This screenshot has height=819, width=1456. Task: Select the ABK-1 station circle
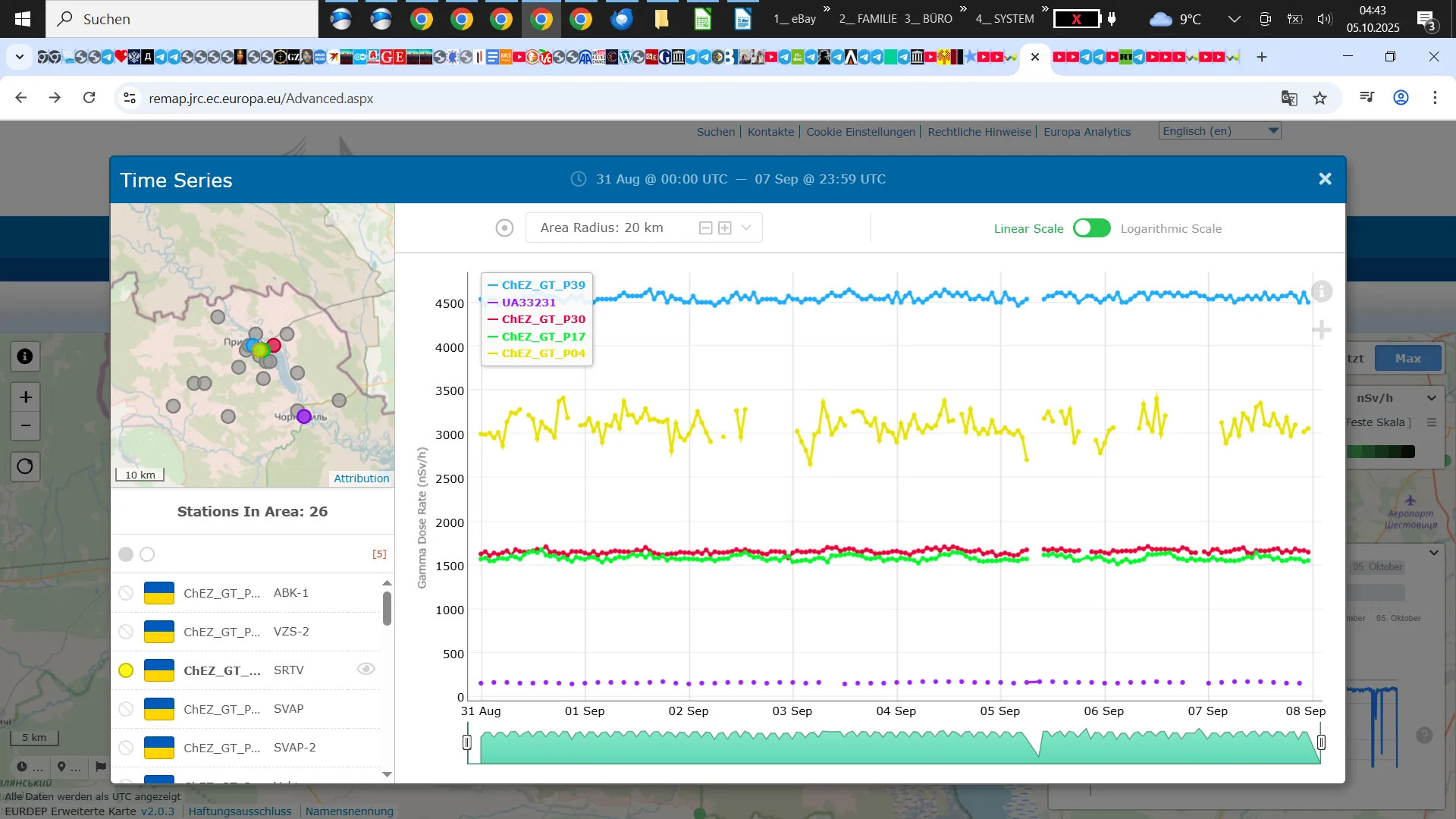(126, 593)
